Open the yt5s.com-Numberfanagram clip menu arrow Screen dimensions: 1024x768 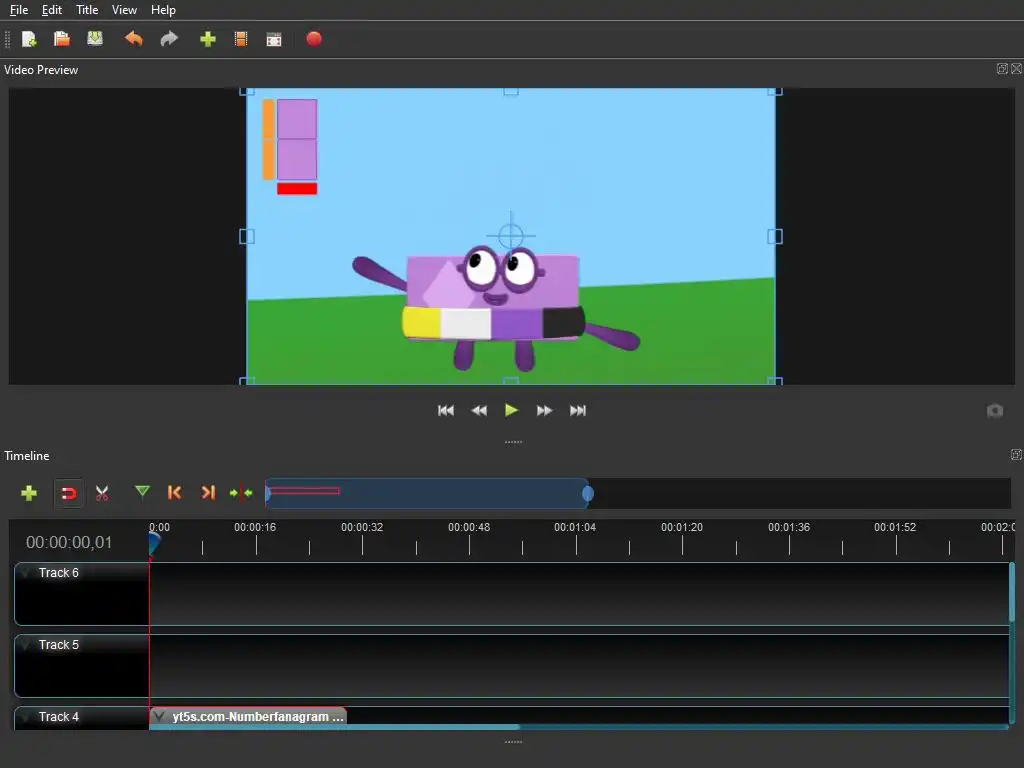[x=159, y=716]
